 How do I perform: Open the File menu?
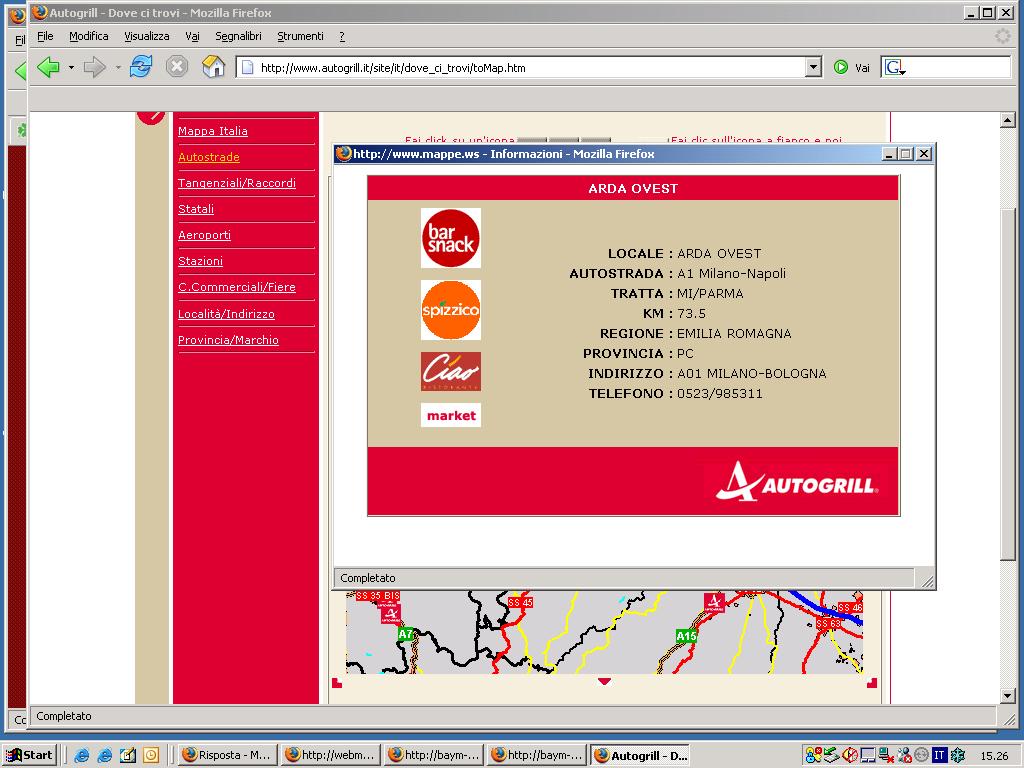pos(45,36)
